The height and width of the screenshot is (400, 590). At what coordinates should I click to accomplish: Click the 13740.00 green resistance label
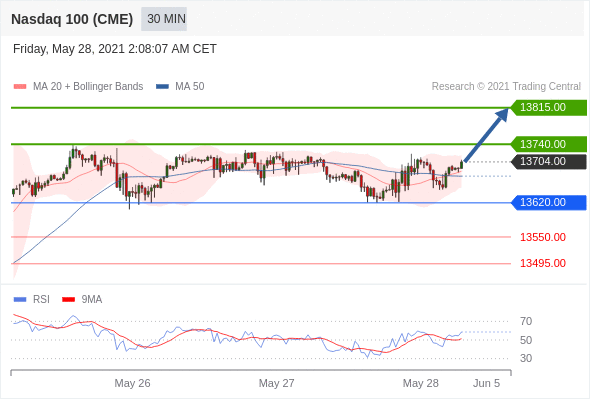click(549, 144)
